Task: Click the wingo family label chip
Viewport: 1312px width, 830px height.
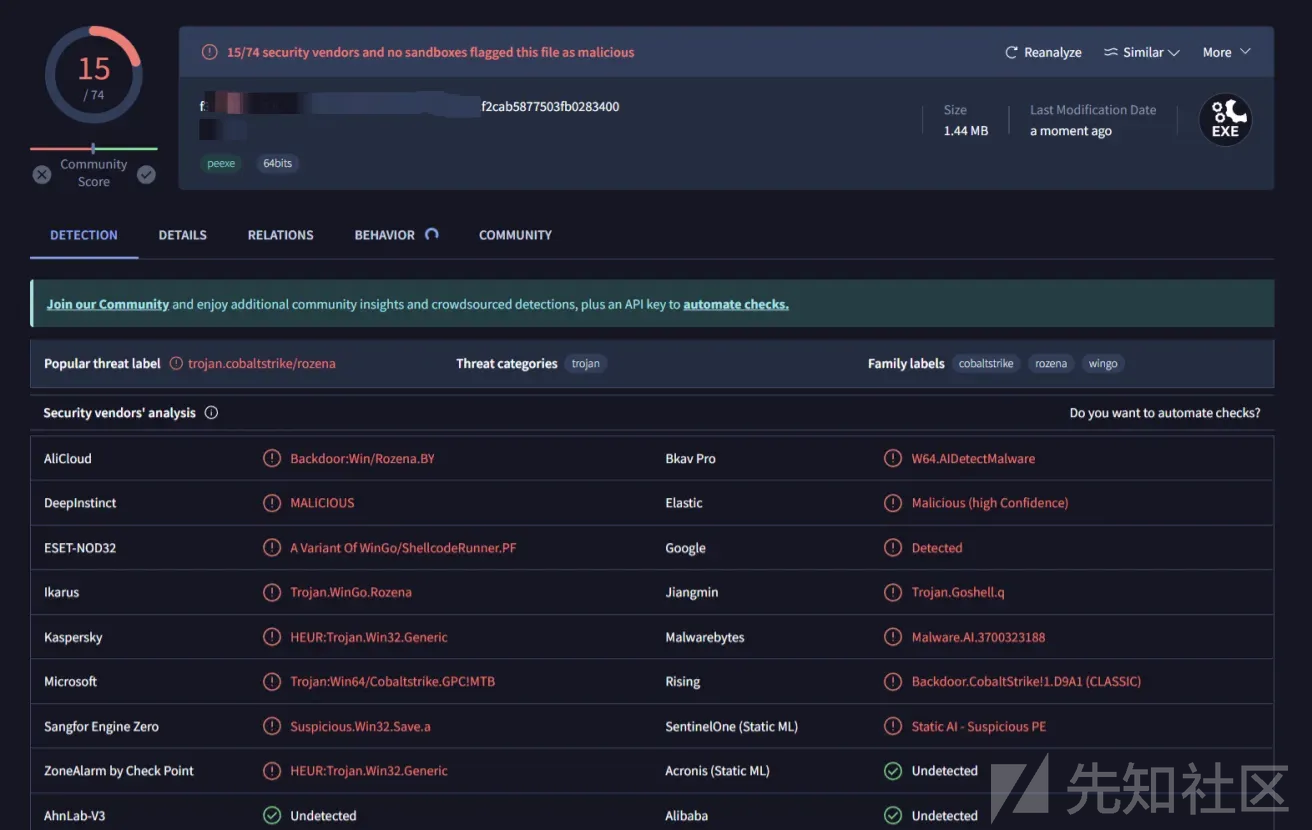Action: tap(1103, 363)
